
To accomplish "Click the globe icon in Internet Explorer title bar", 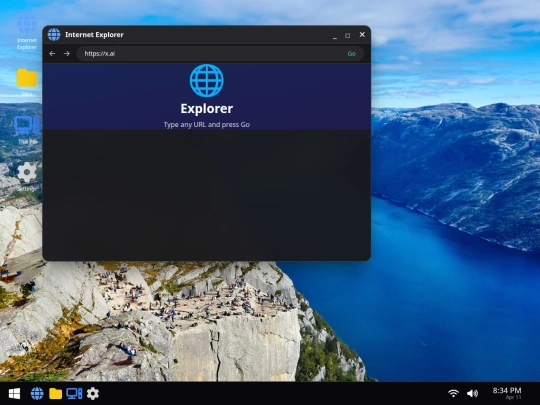I will click(54, 34).
